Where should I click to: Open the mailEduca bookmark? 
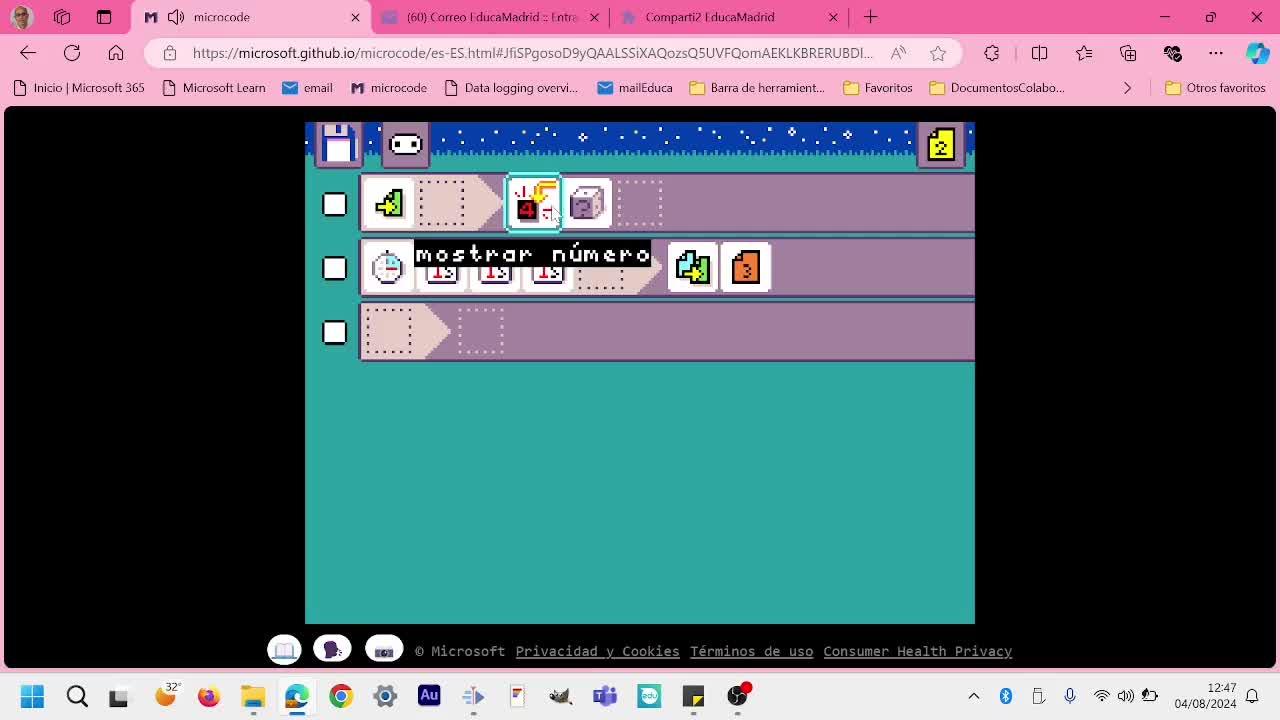click(635, 88)
